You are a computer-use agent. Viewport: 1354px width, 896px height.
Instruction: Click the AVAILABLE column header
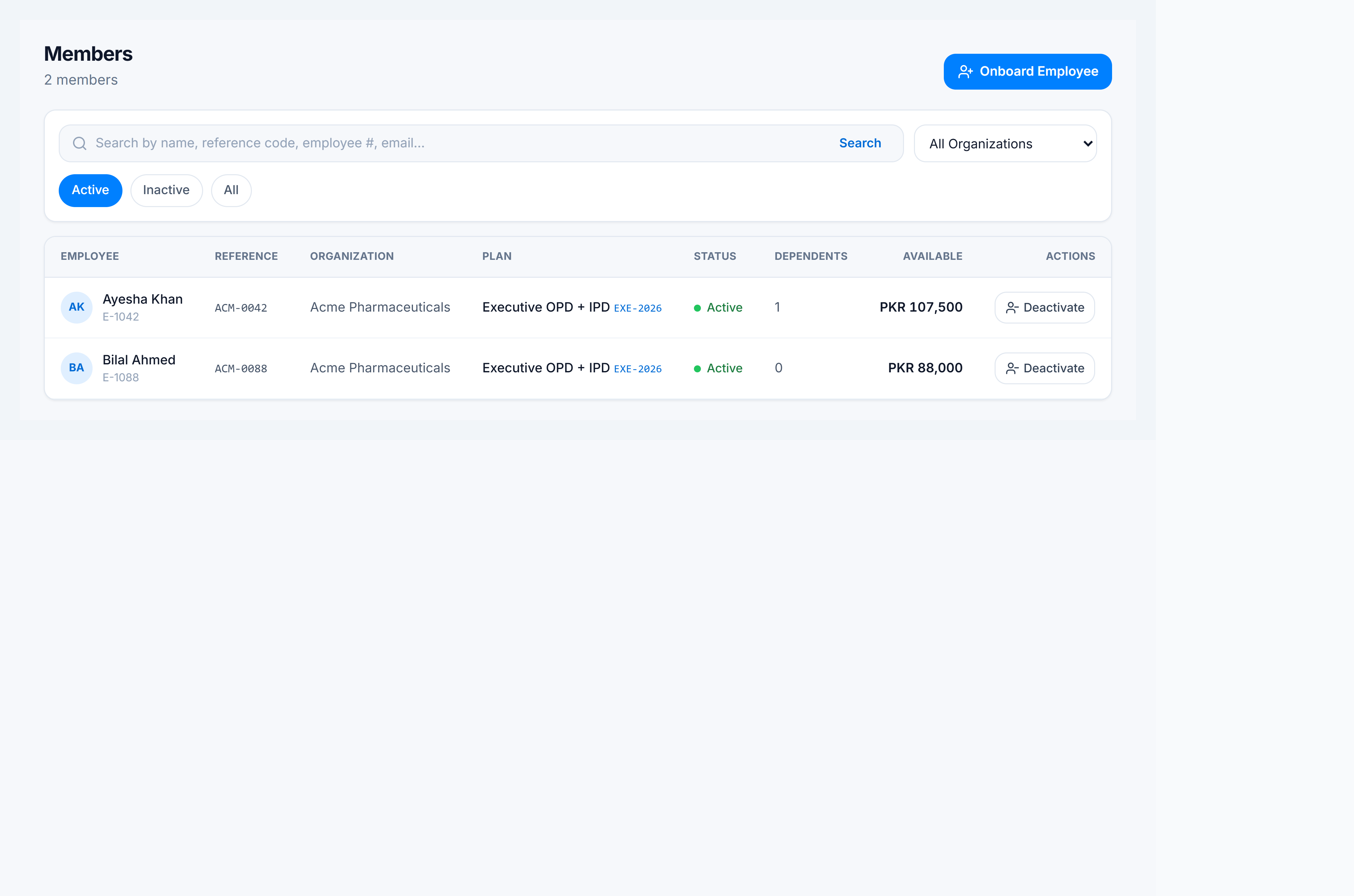point(933,257)
